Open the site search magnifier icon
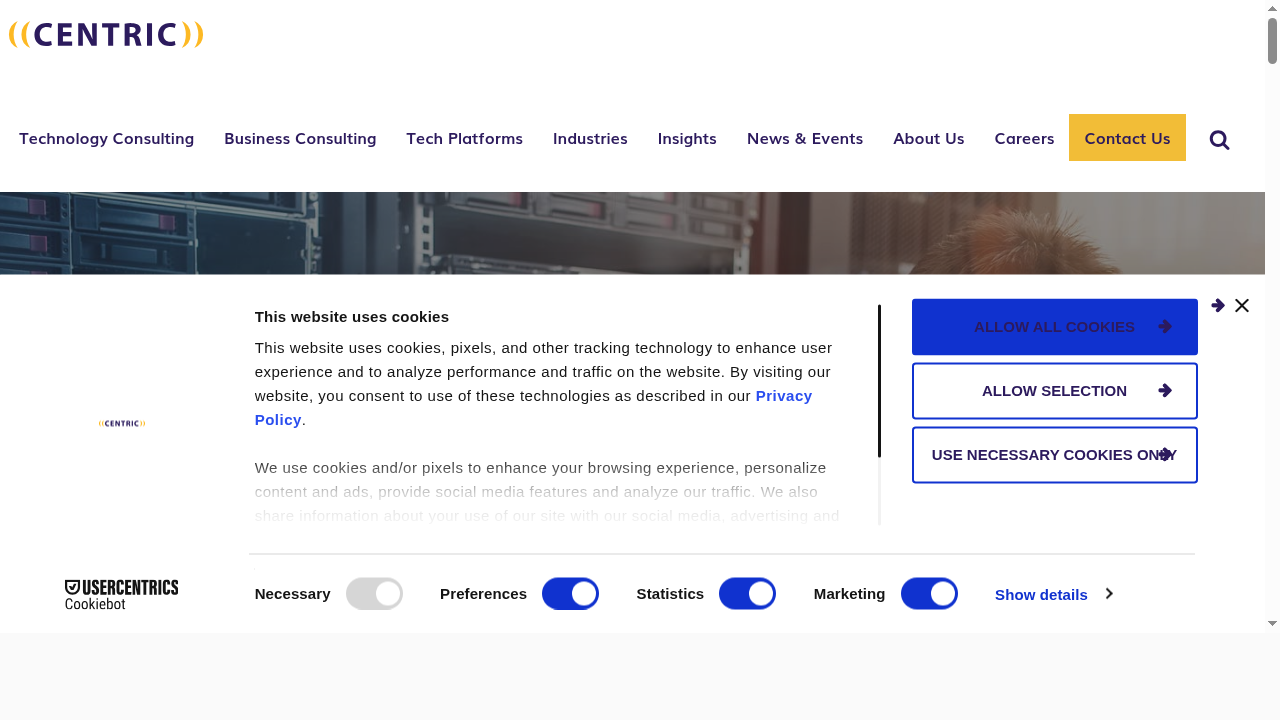The image size is (1280, 720). click(x=1219, y=140)
